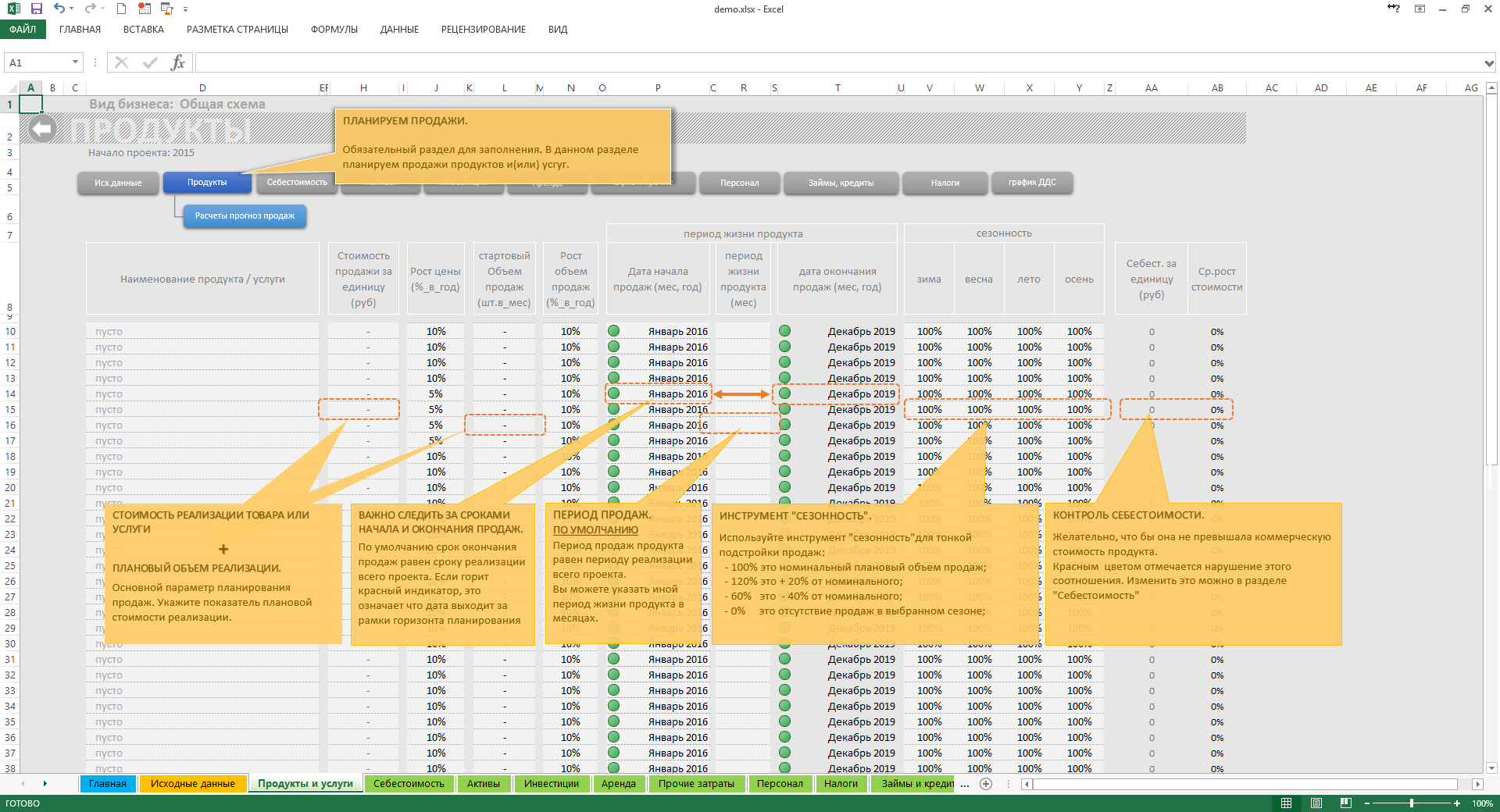Viewport: 1500px width, 812px height.
Task: Switch to Налоги sheet tab
Action: [x=841, y=784]
